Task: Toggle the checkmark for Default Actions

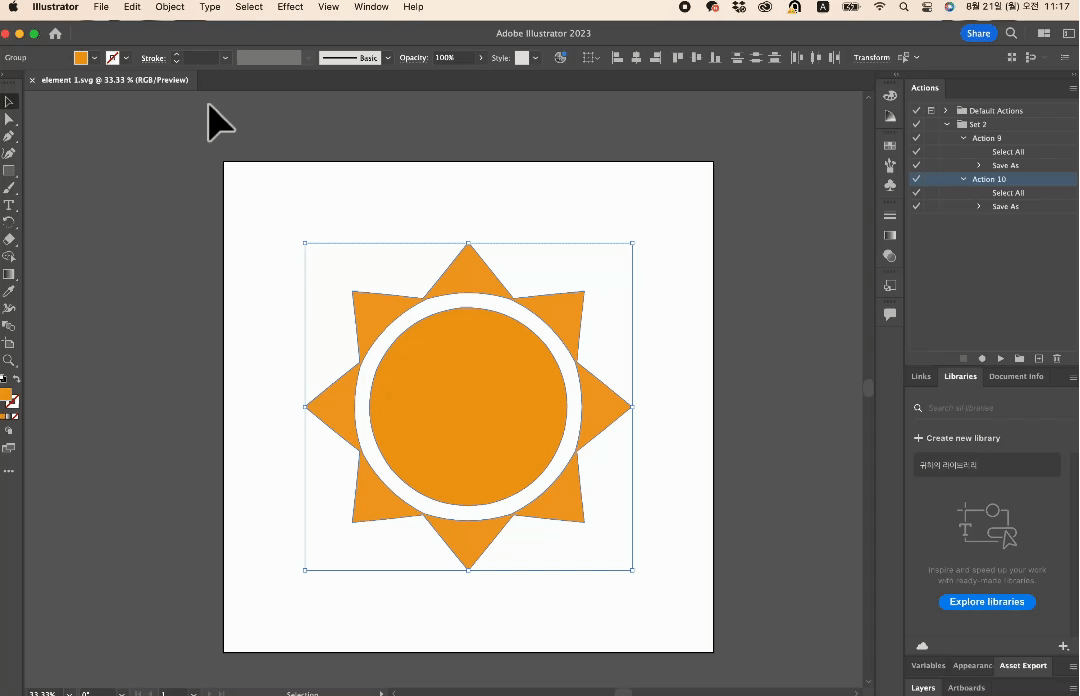Action: (x=916, y=111)
